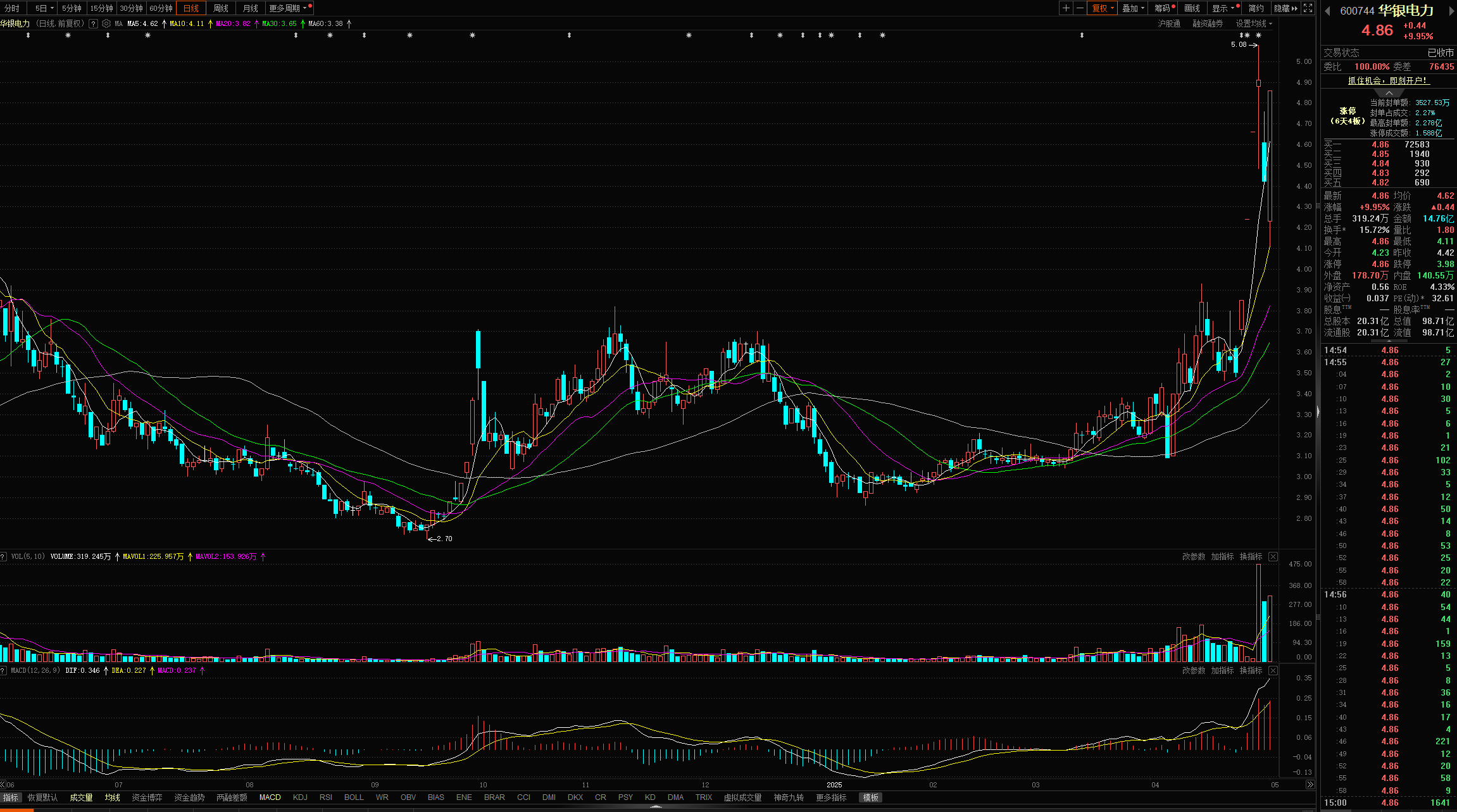Viewport: 1457px width, 812px height.
Task: Click the question mark help icon near stock name
Action: pyautogui.click(x=93, y=23)
